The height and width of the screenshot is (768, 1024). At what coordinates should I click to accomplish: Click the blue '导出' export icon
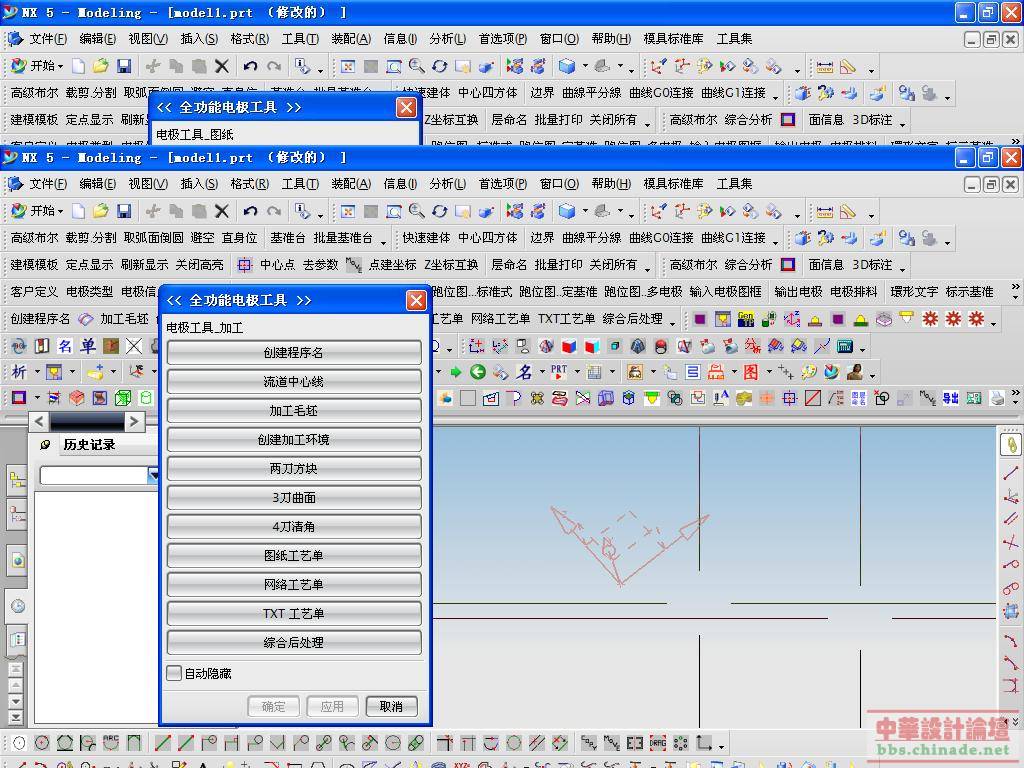coord(950,398)
